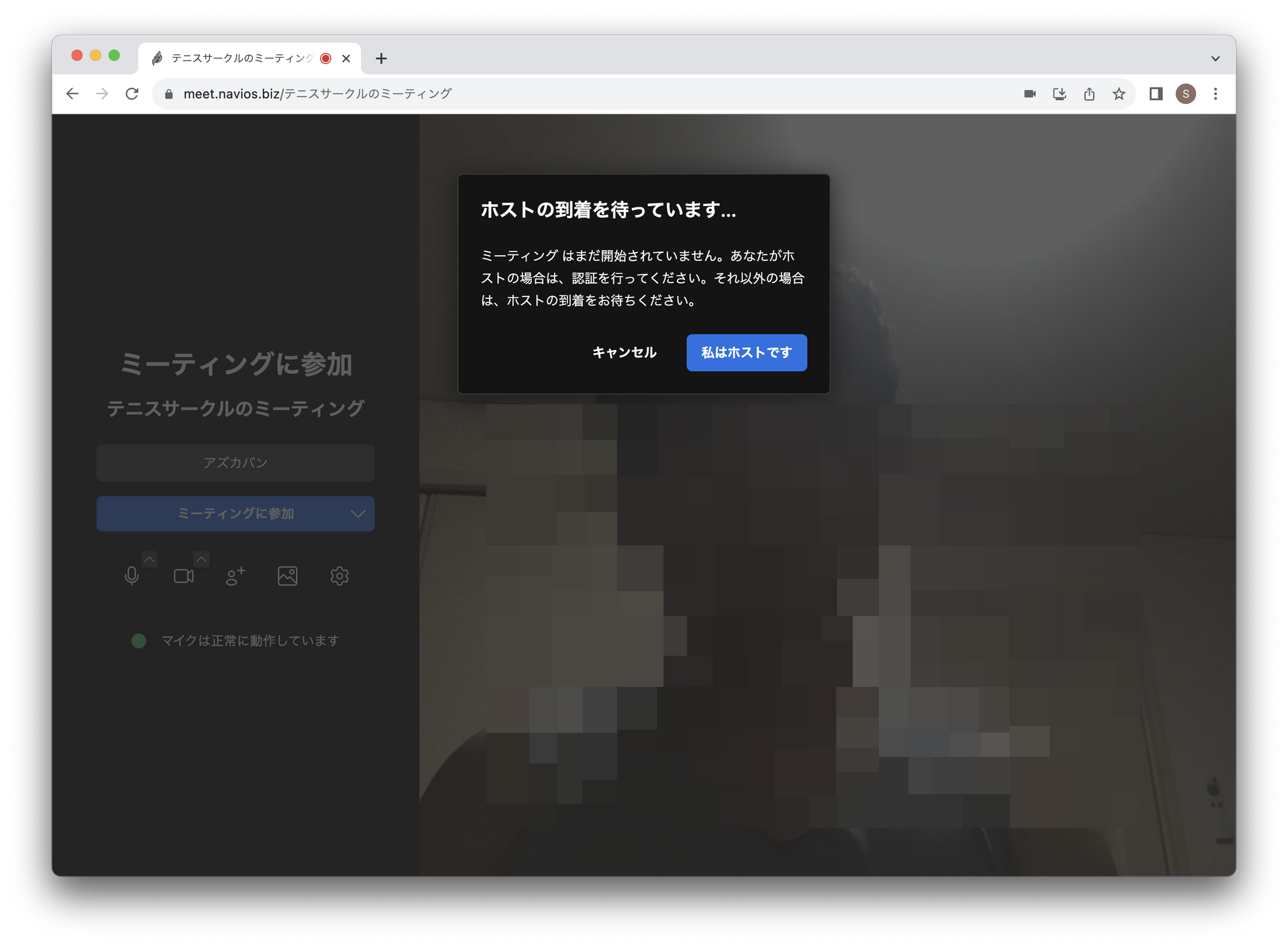Click the background image icon
1288x945 pixels.
tap(287, 575)
